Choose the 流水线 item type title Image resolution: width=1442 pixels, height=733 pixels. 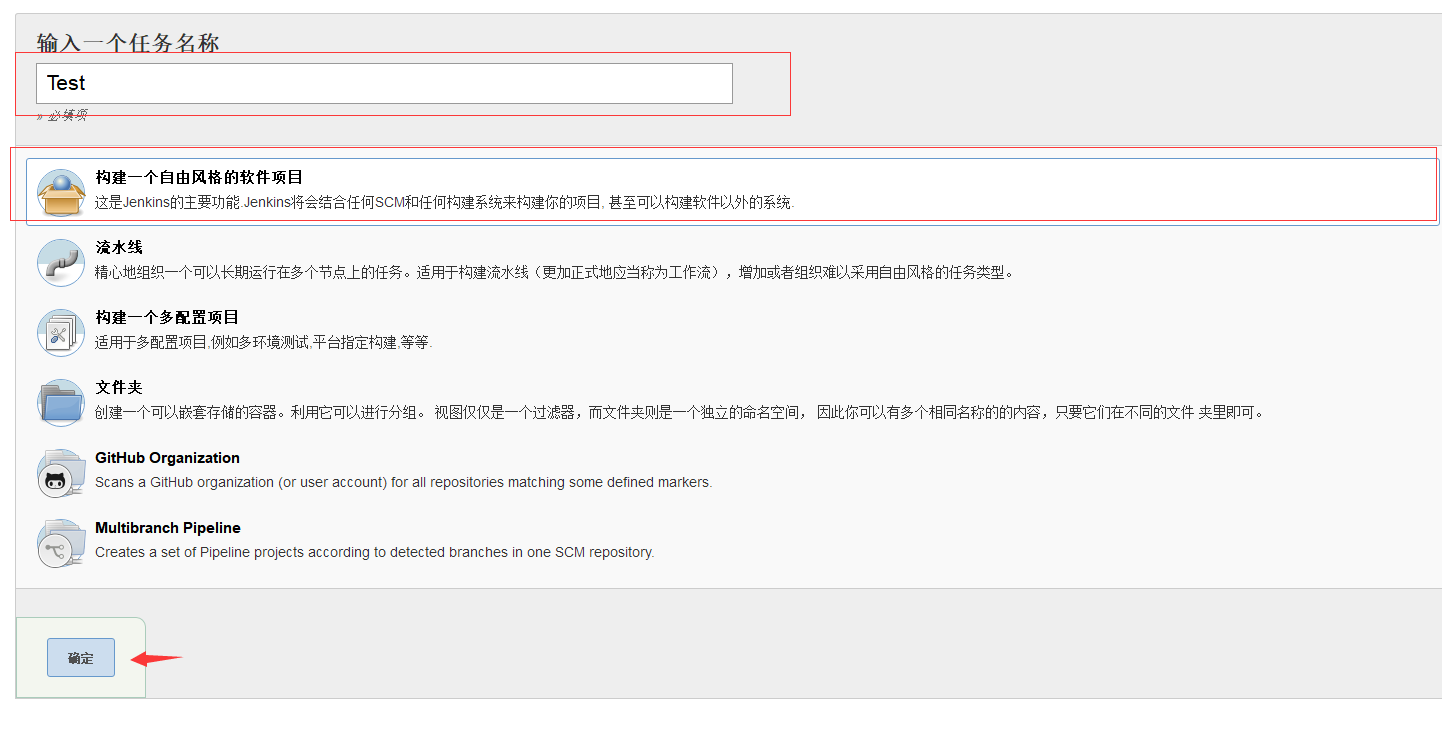coord(119,247)
